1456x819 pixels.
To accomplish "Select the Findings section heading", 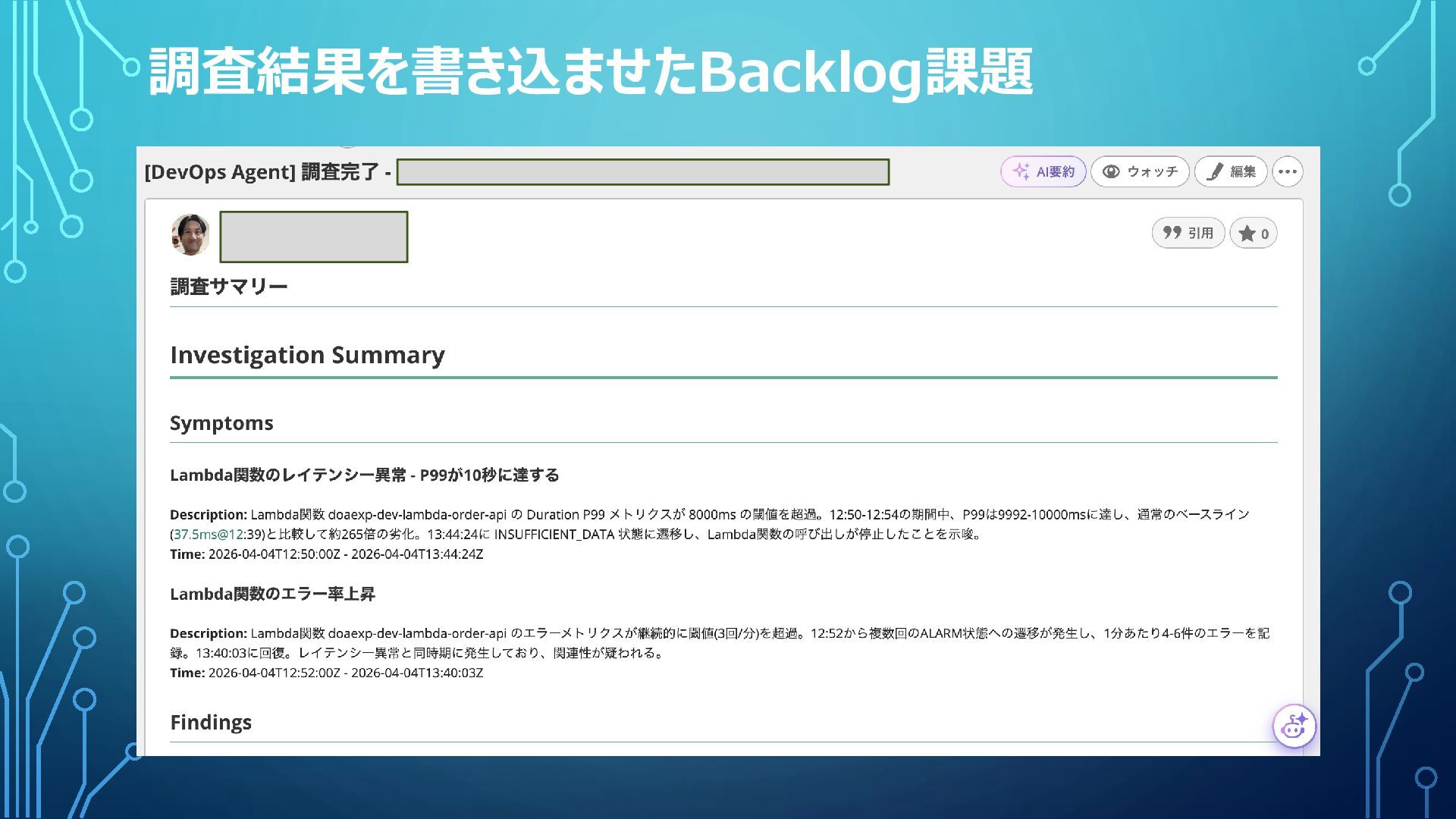I will pos(211,722).
